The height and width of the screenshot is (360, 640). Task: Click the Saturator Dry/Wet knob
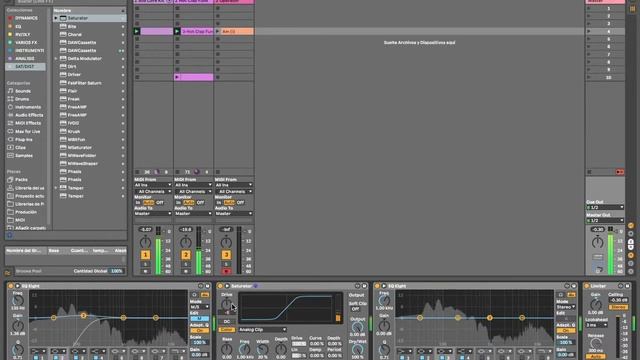pyautogui.click(x=358, y=350)
